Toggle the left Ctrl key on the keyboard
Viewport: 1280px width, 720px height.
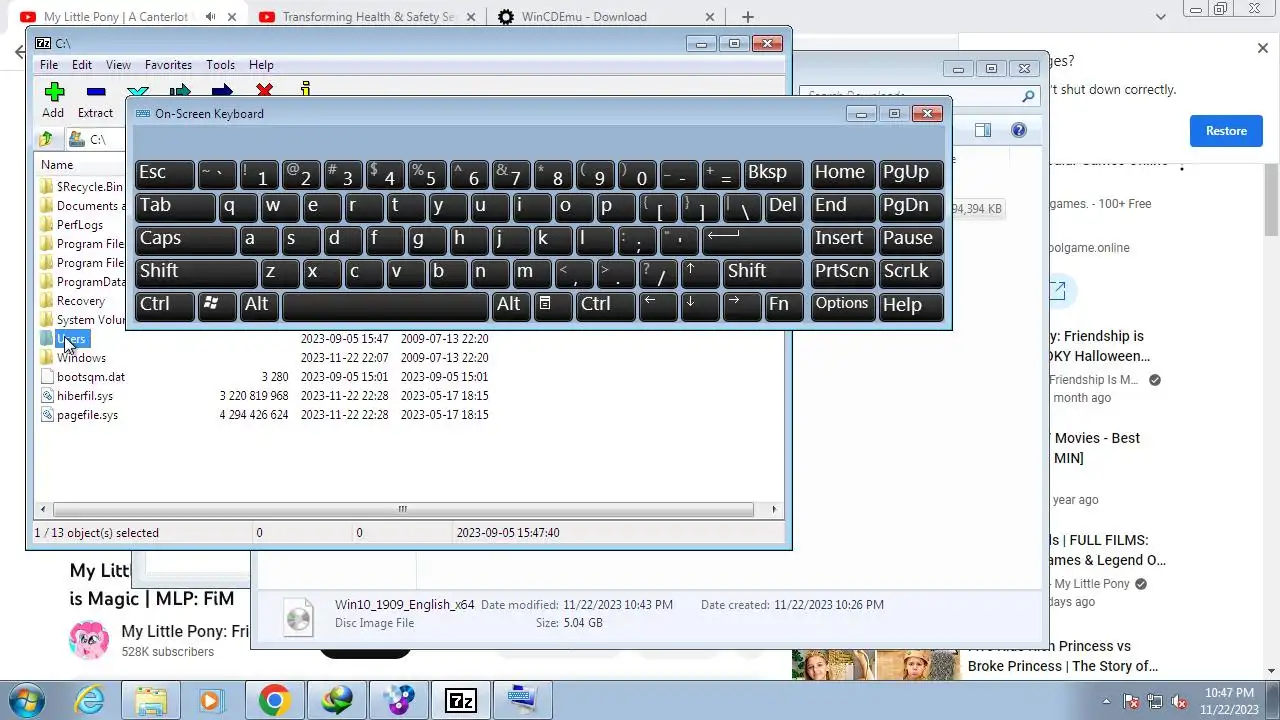click(x=165, y=306)
